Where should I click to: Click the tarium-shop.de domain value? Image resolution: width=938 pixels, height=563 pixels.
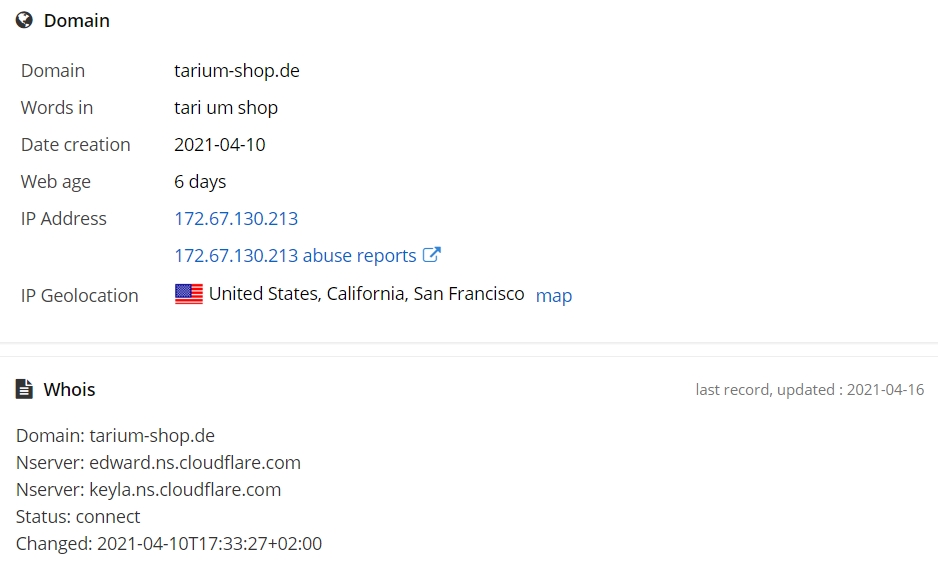click(x=237, y=71)
